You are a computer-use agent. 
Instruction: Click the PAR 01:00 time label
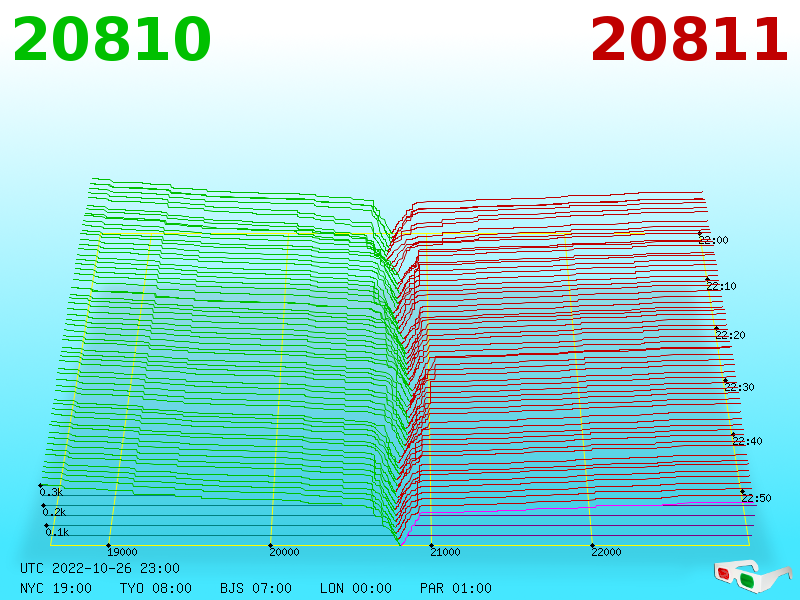[x=456, y=588]
